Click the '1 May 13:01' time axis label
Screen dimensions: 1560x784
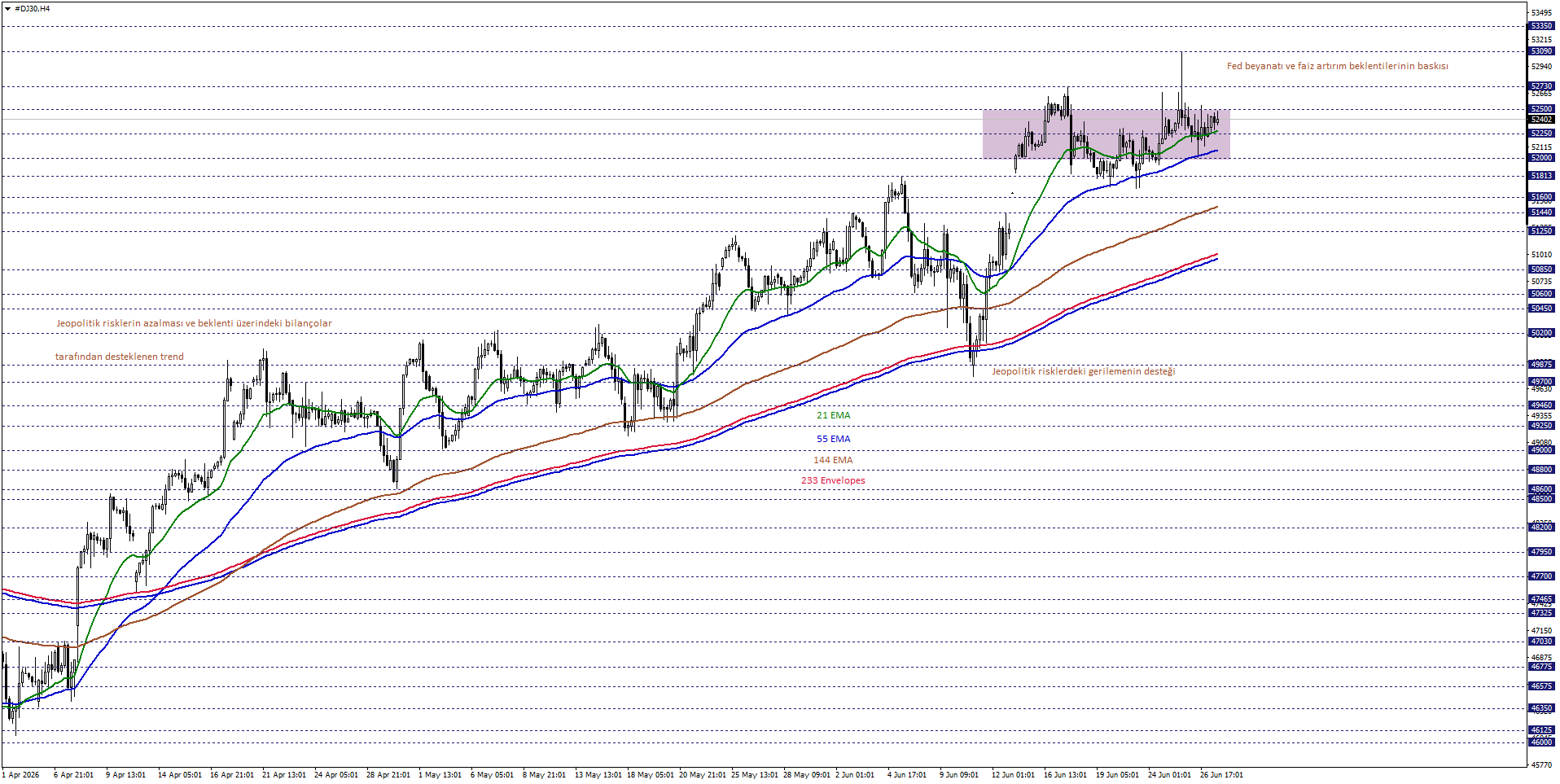click(x=440, y=775)
